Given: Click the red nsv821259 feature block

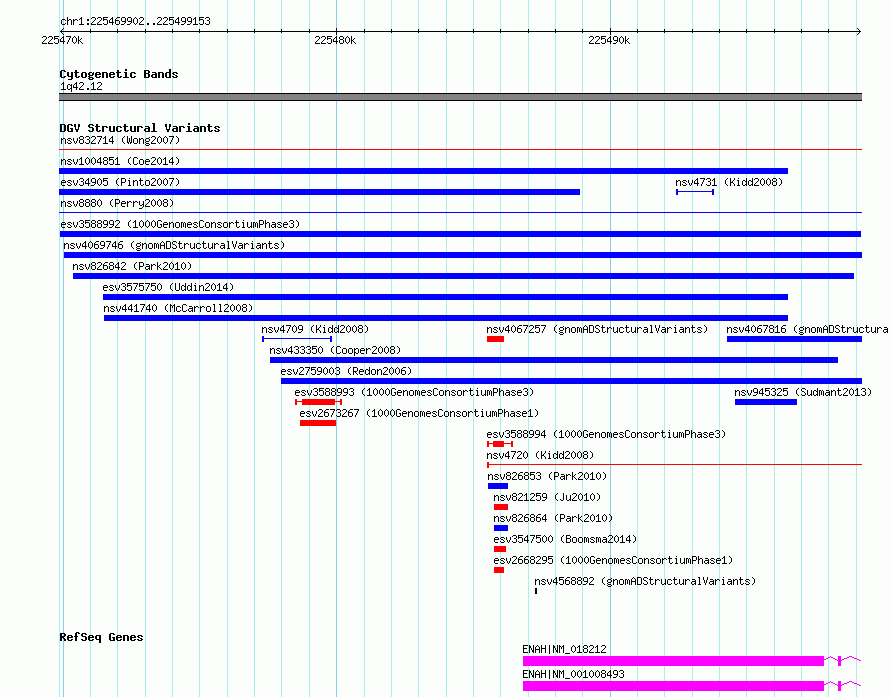Looking at the screenshot, I should tap(501, 507).
